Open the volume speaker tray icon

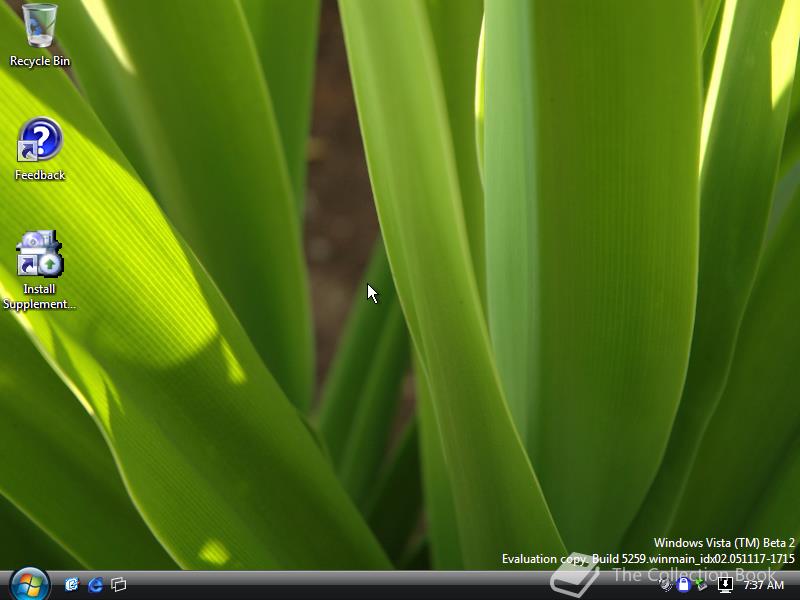tap(666, 585)
